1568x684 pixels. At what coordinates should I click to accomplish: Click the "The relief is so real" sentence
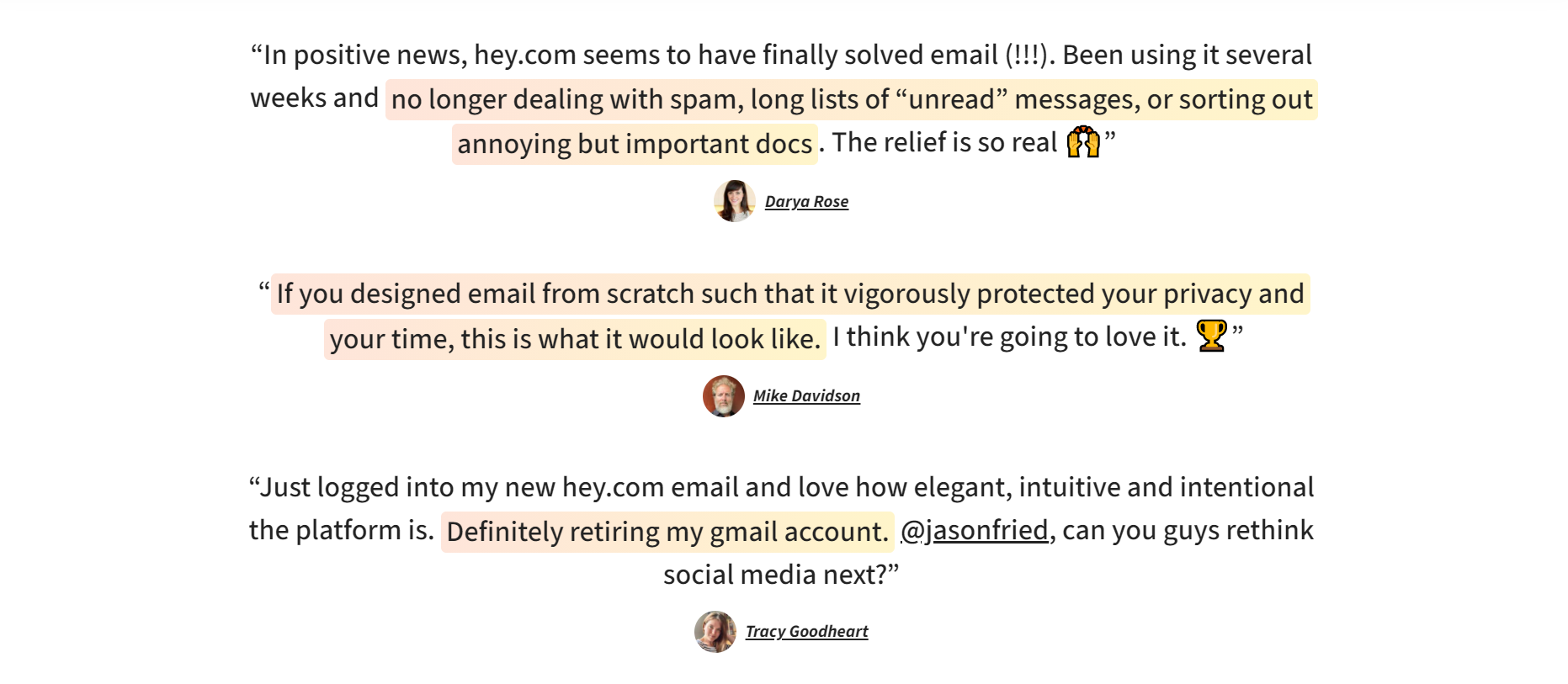(x=943, y=143)
